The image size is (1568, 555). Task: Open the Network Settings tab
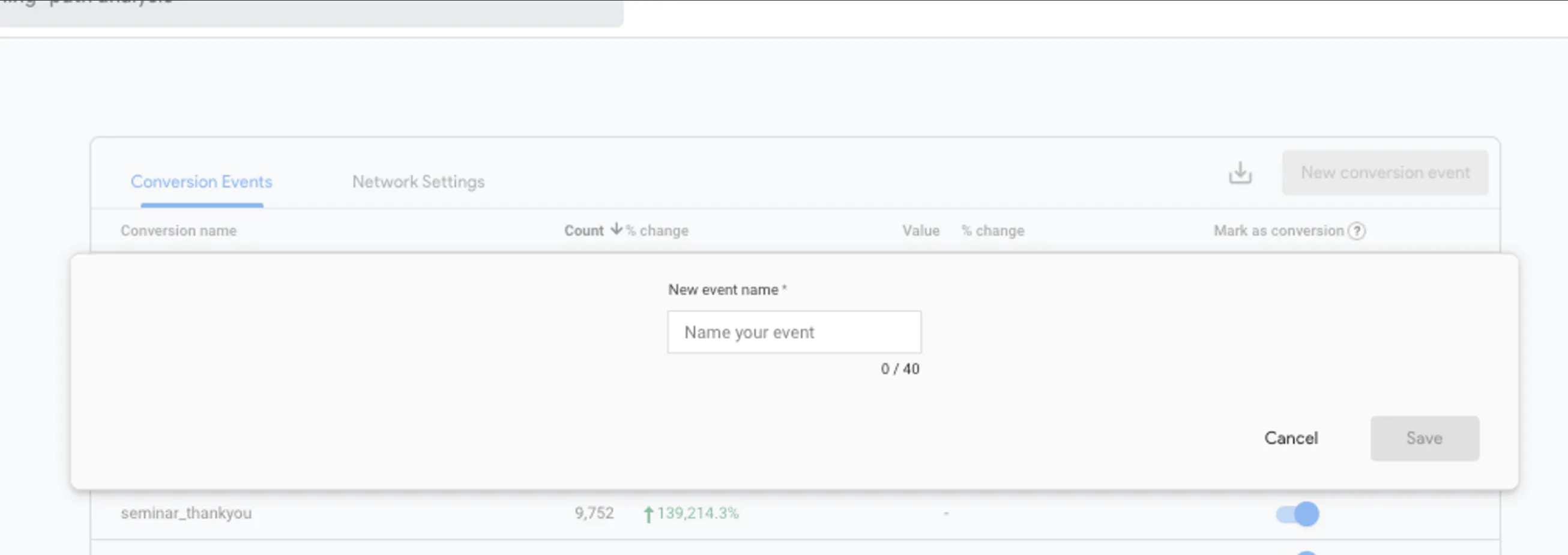418,181
